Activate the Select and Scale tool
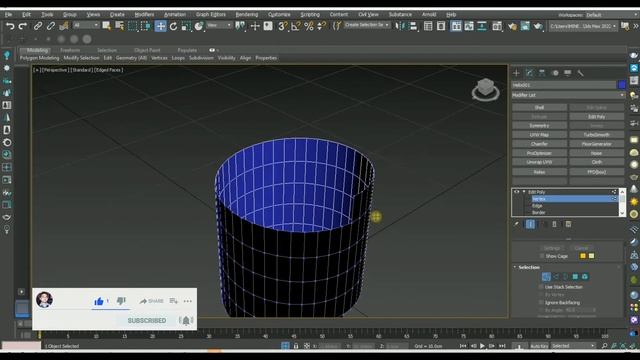This screenshot has width=640, height=360. tap(186, 26)
